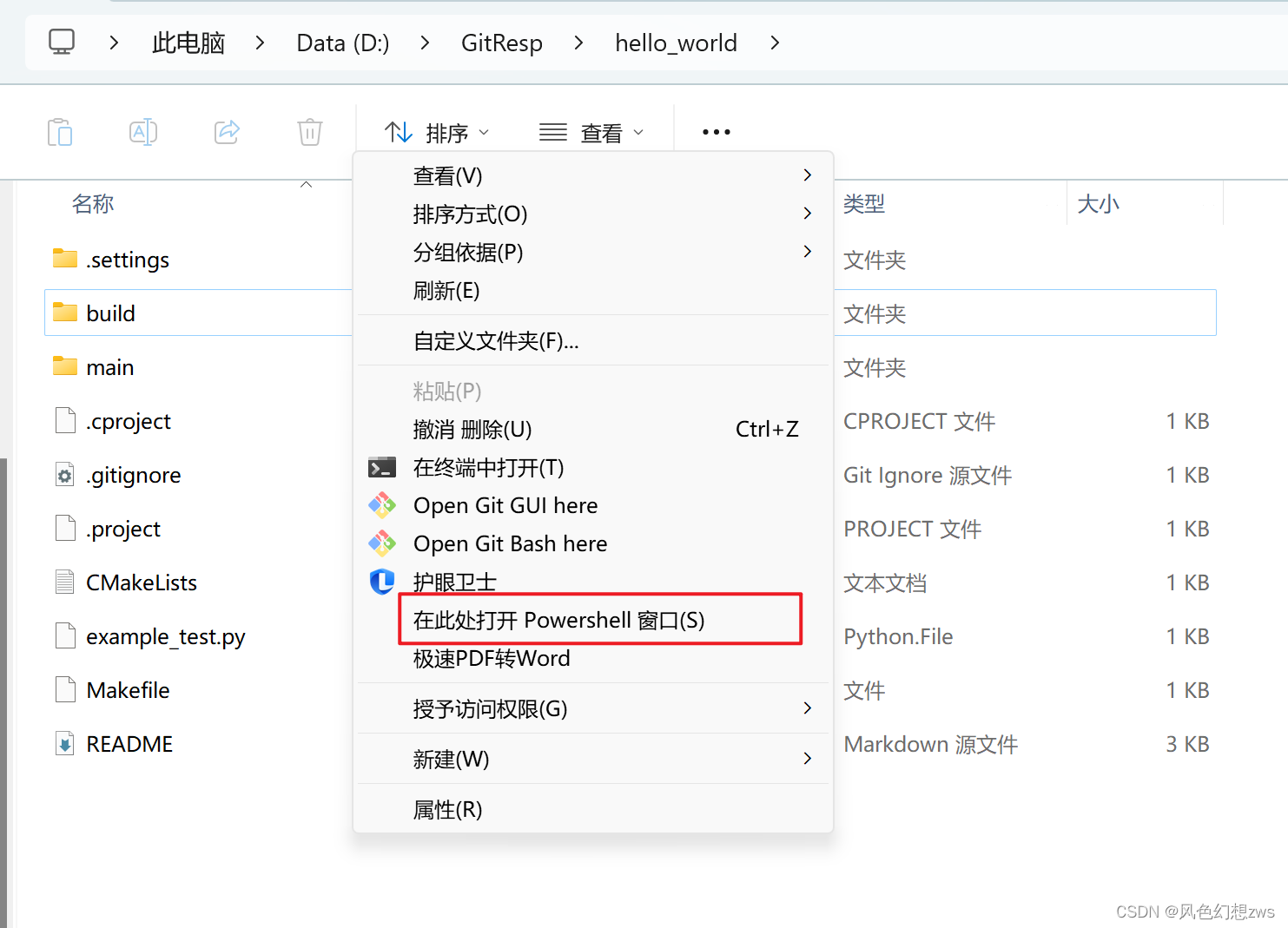1288x928 pixels.
Task: Click 刷新(E) in the context menu
Action: (446, 290)
